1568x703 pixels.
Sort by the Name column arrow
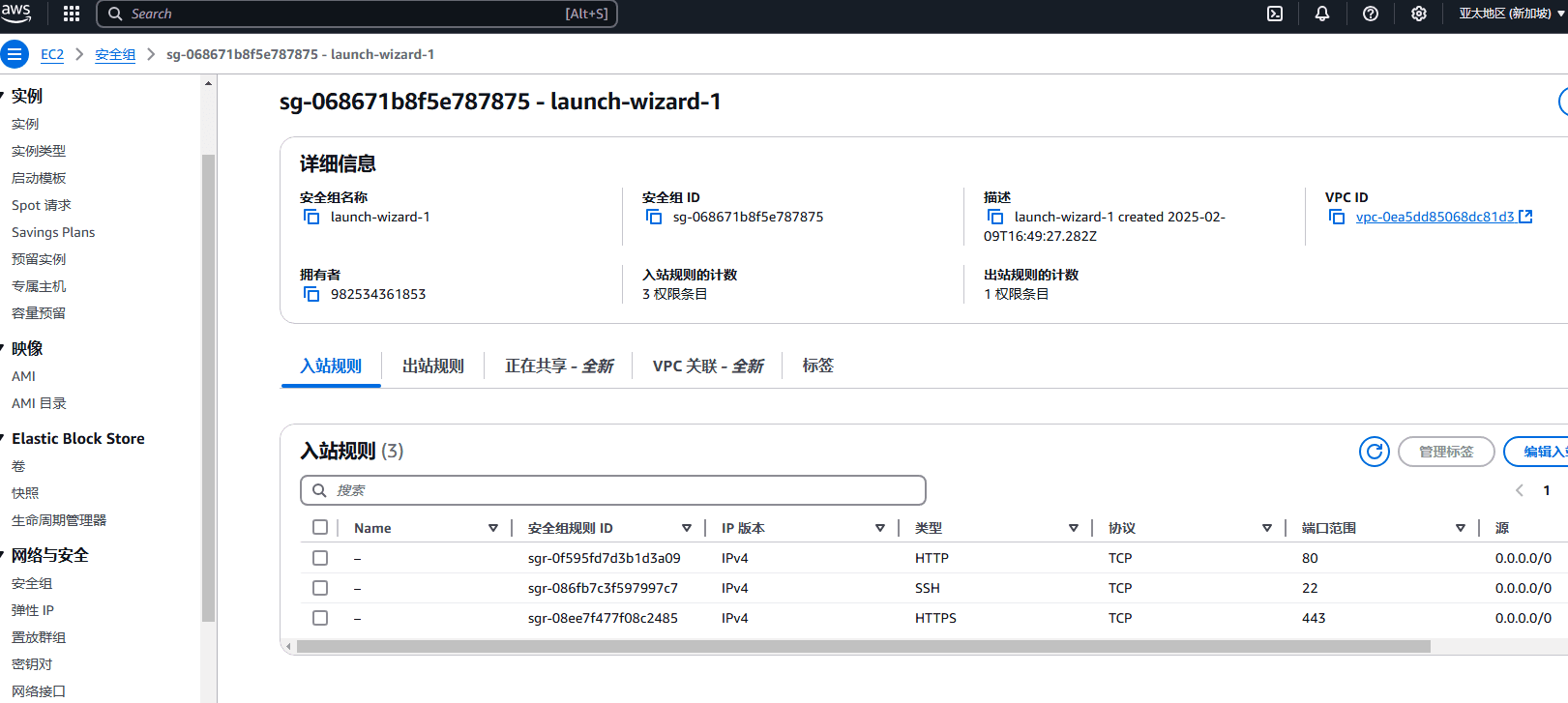point(493,528)
